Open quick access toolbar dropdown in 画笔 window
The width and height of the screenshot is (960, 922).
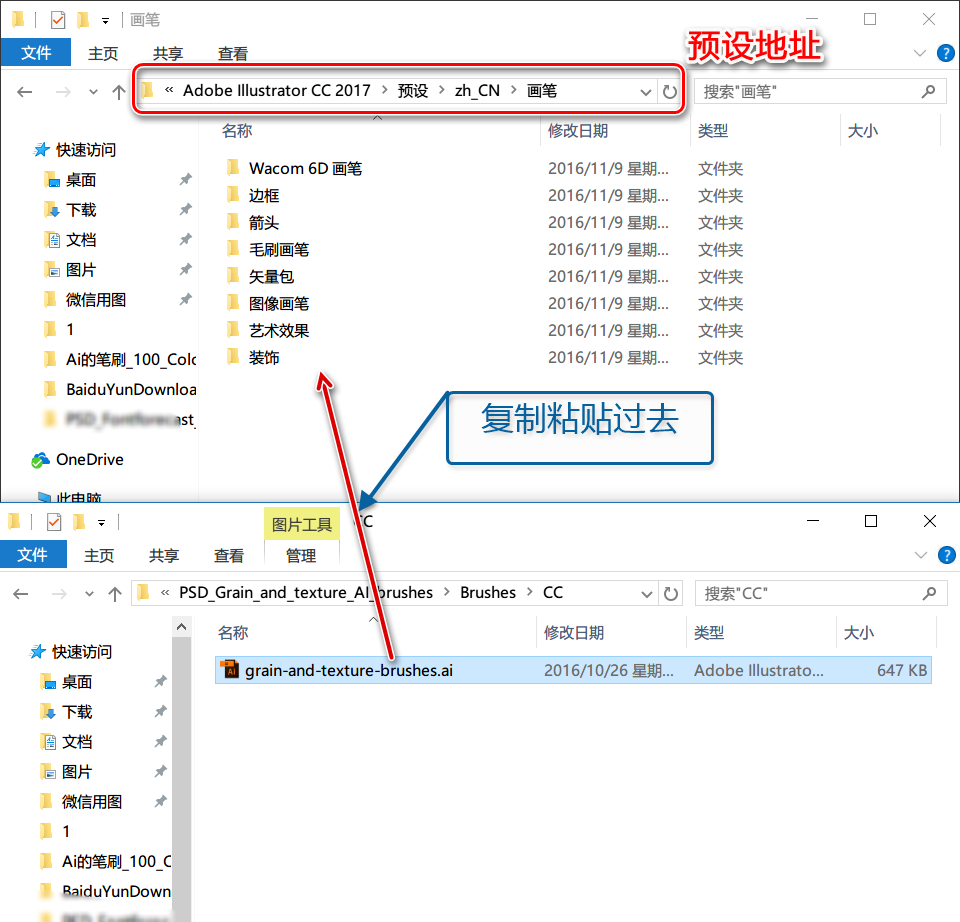point(105,21)
